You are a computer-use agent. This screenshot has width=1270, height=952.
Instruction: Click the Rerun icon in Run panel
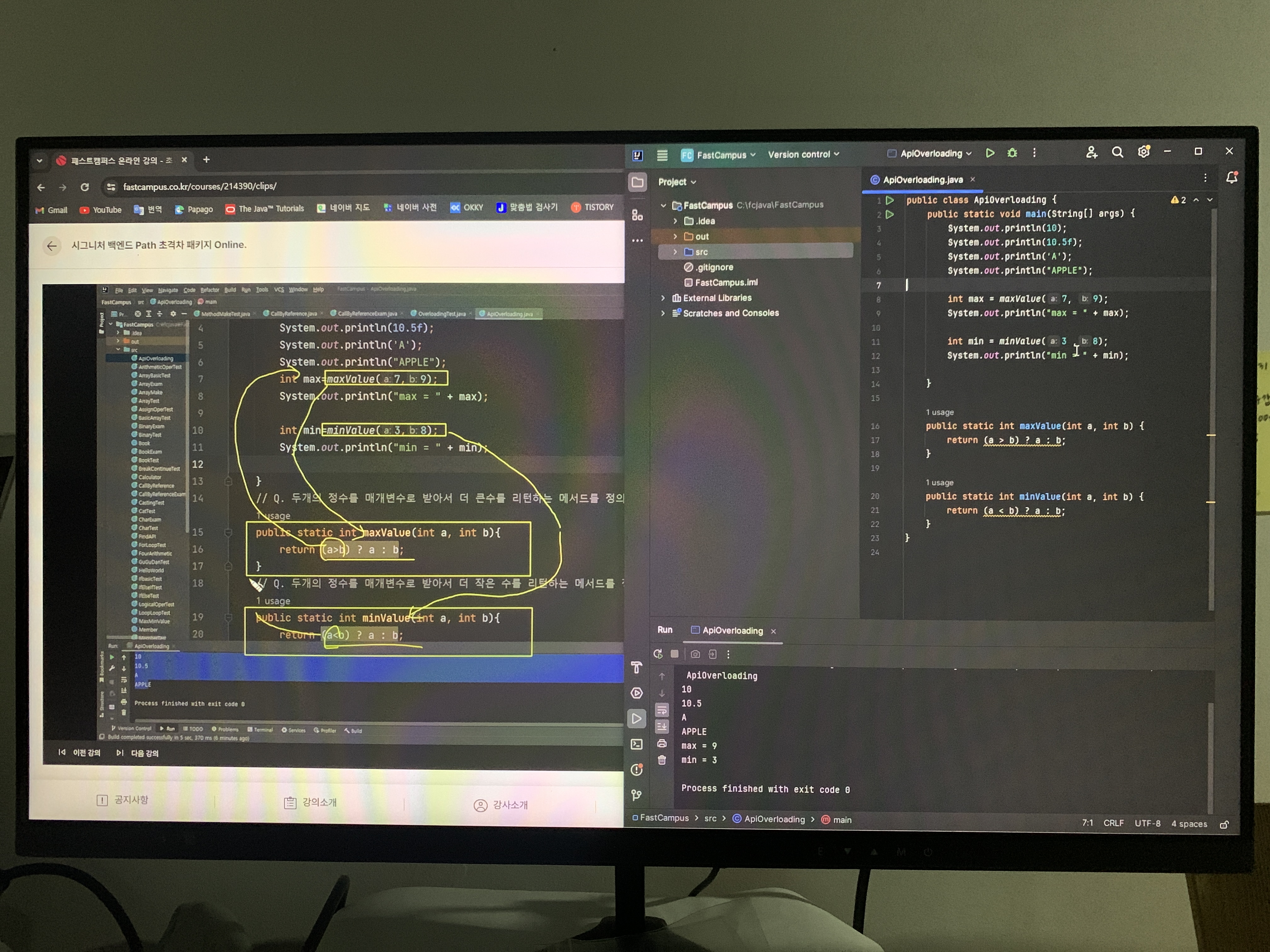658,654
